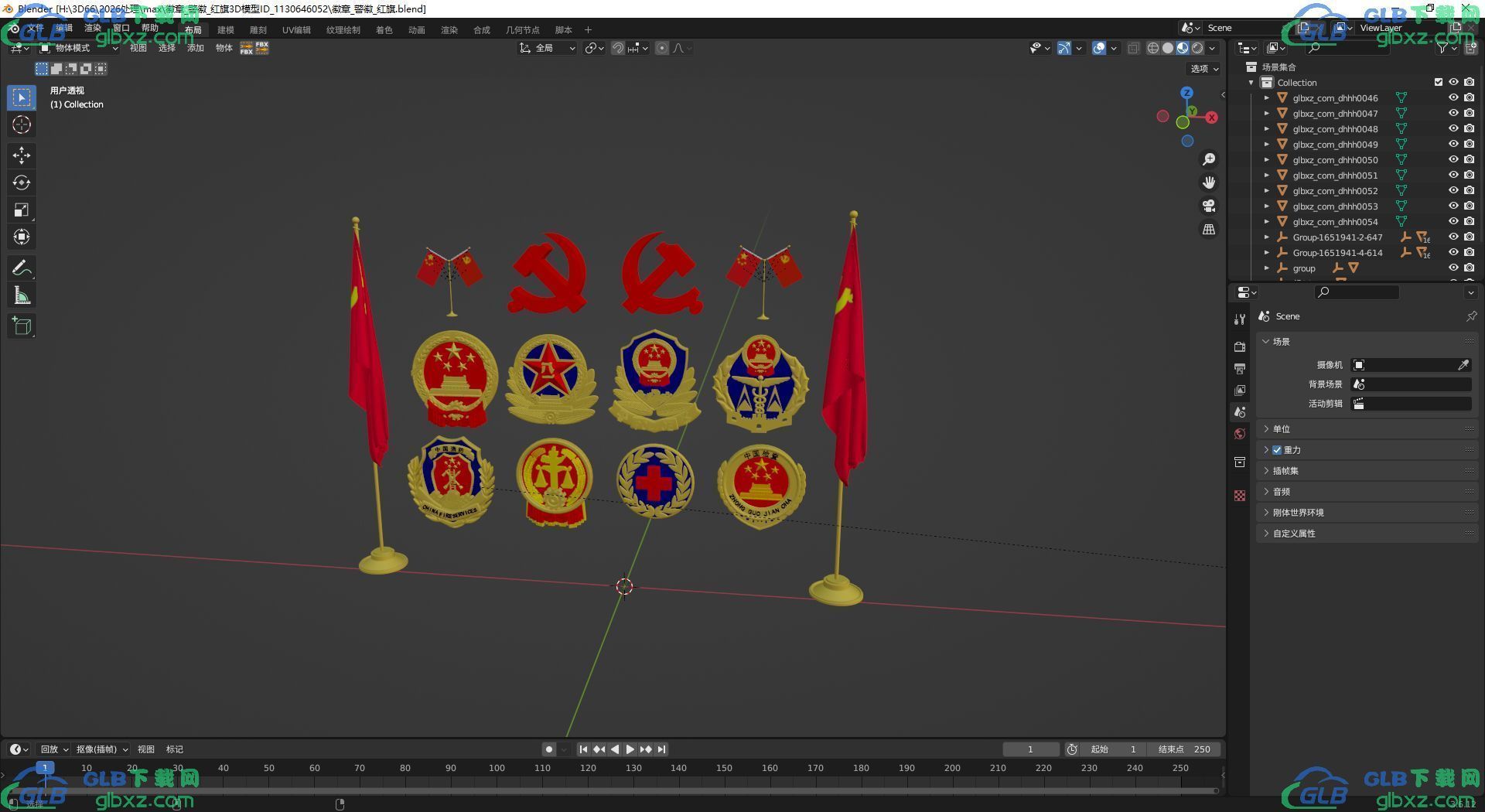Switch to the 雕刻 workspace tab
Image resolution: width=1485 pixels, height=812 pixels.
tap(258, 30)
